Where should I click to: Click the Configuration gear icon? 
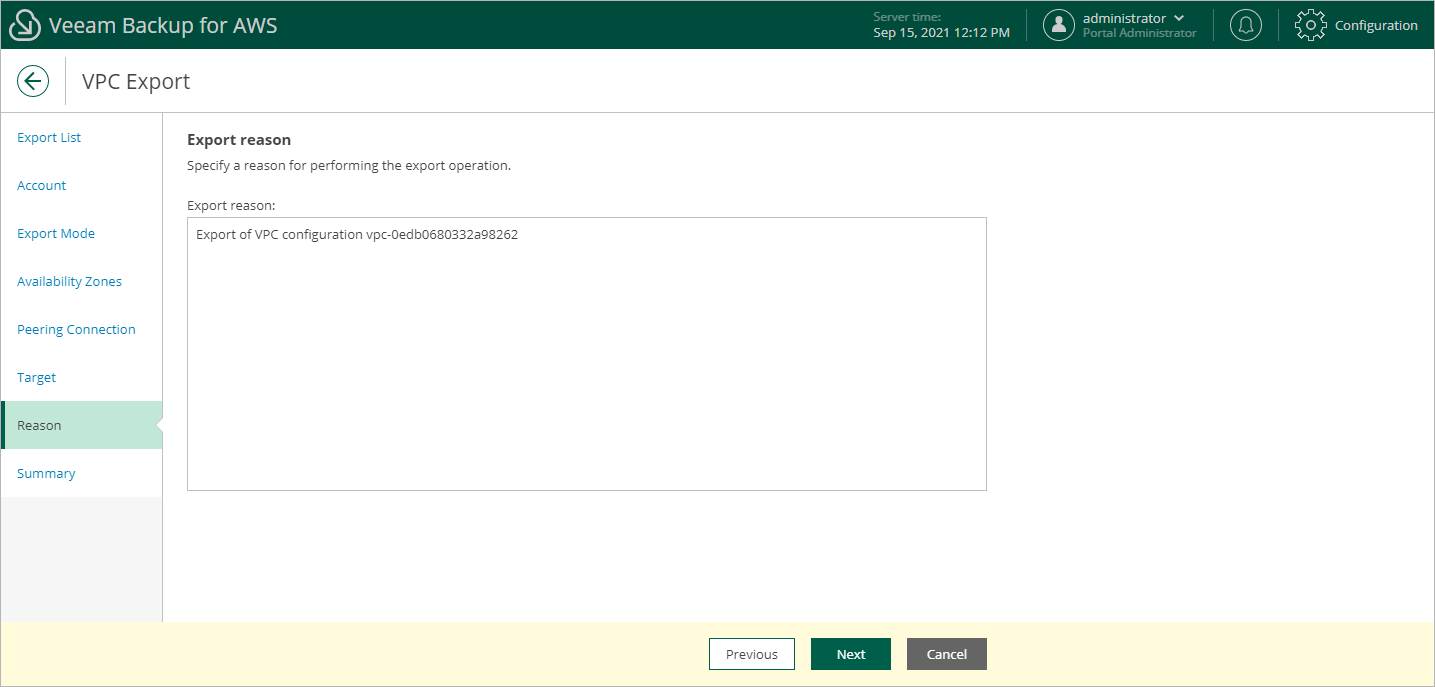tap(1310, 25)
